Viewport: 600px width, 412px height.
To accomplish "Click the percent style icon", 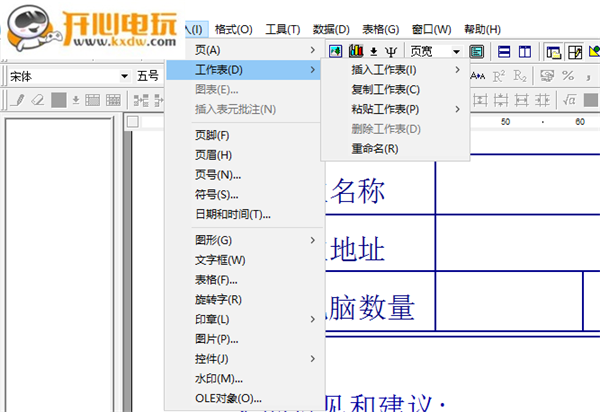I will [x=568, y=76].
